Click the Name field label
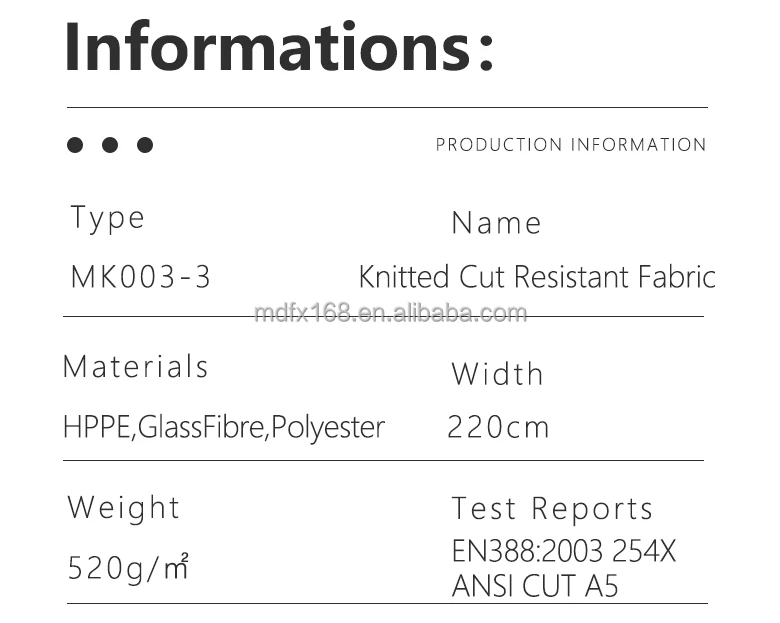The height and width of the screenshot is (623, 780). [x=496, y=223]
